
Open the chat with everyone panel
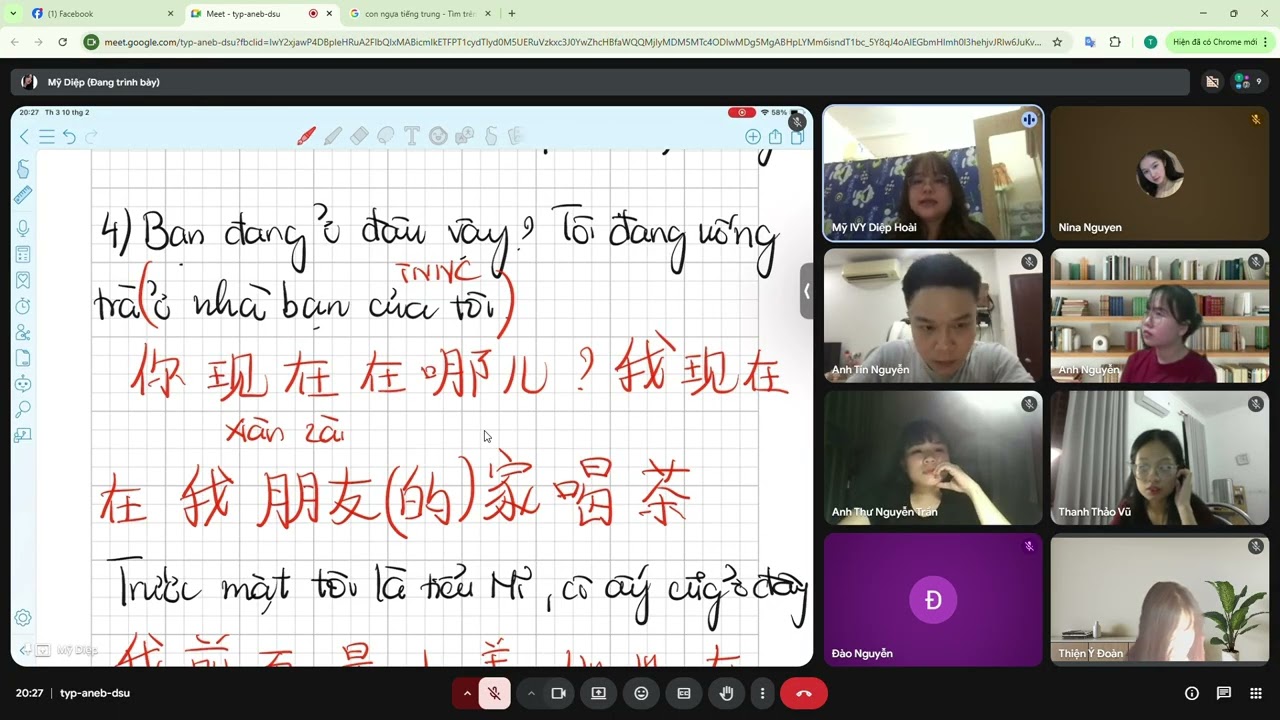point(1223,693)
